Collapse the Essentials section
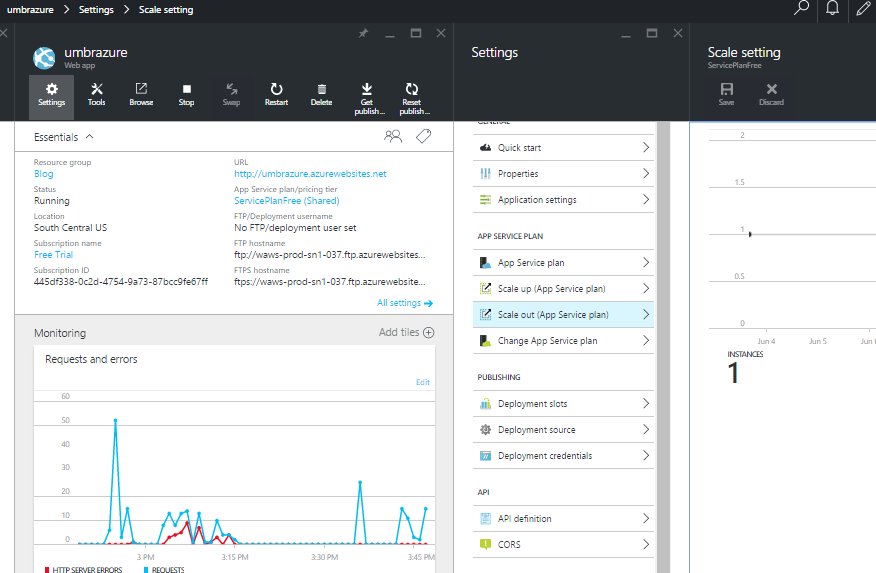The width and height of the screenshot is (876, 573). pyautogui.click(x=89, y=137)
